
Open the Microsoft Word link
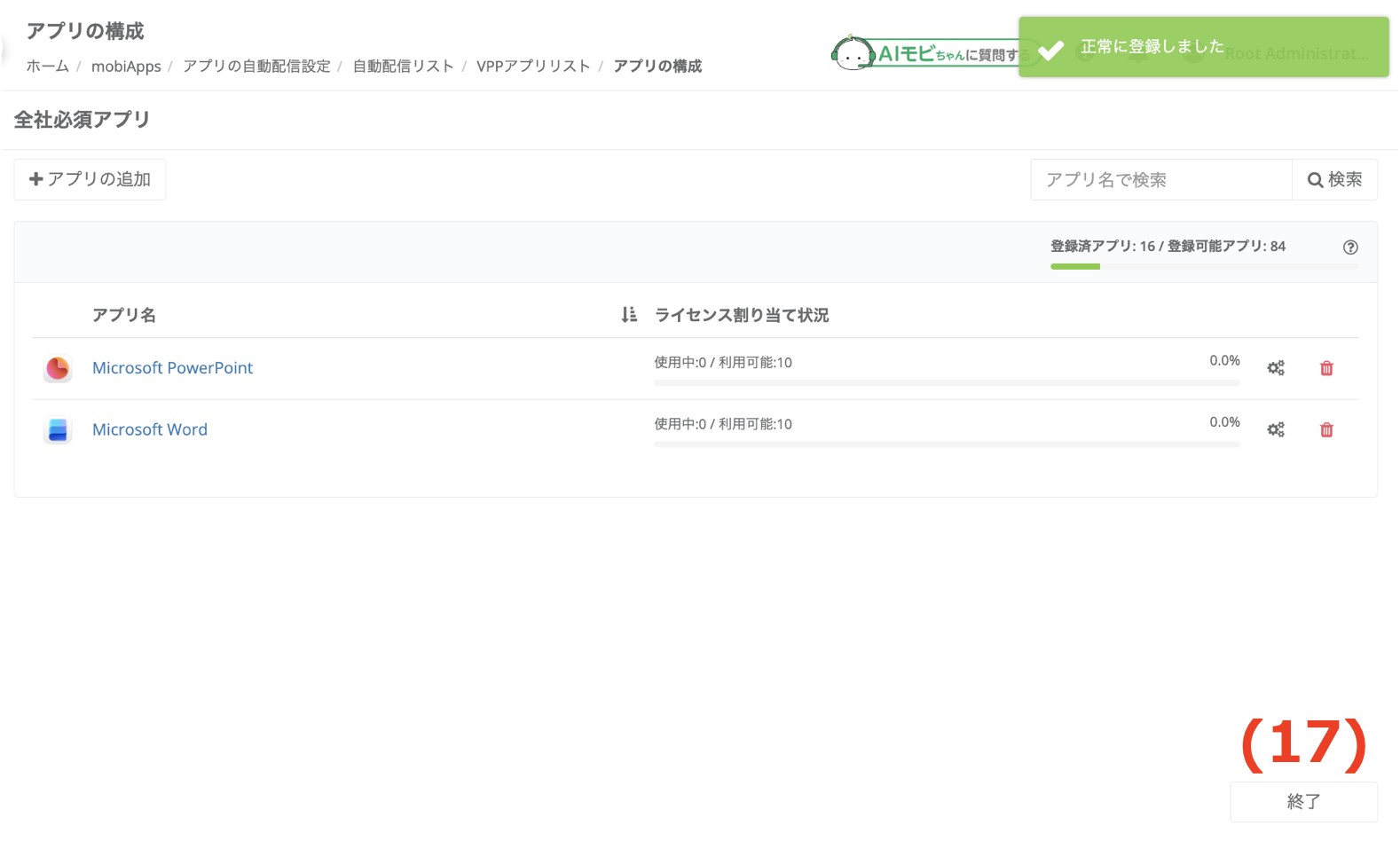pos(150,429)
